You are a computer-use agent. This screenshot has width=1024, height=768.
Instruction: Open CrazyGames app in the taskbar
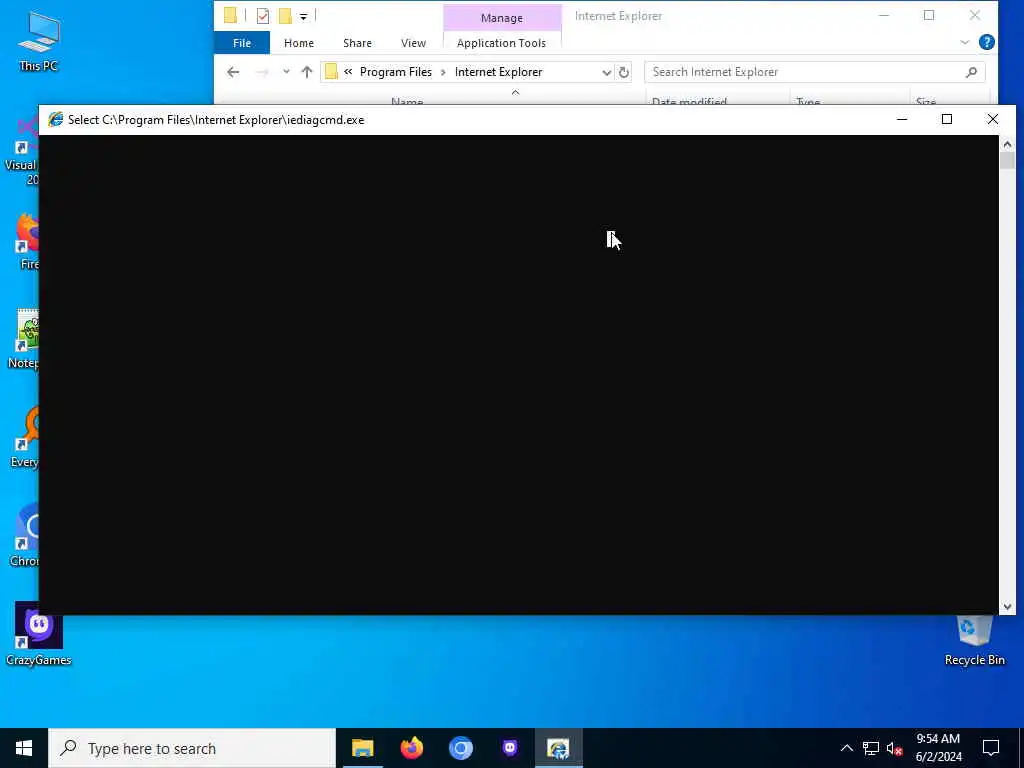[x=509, y=748]
